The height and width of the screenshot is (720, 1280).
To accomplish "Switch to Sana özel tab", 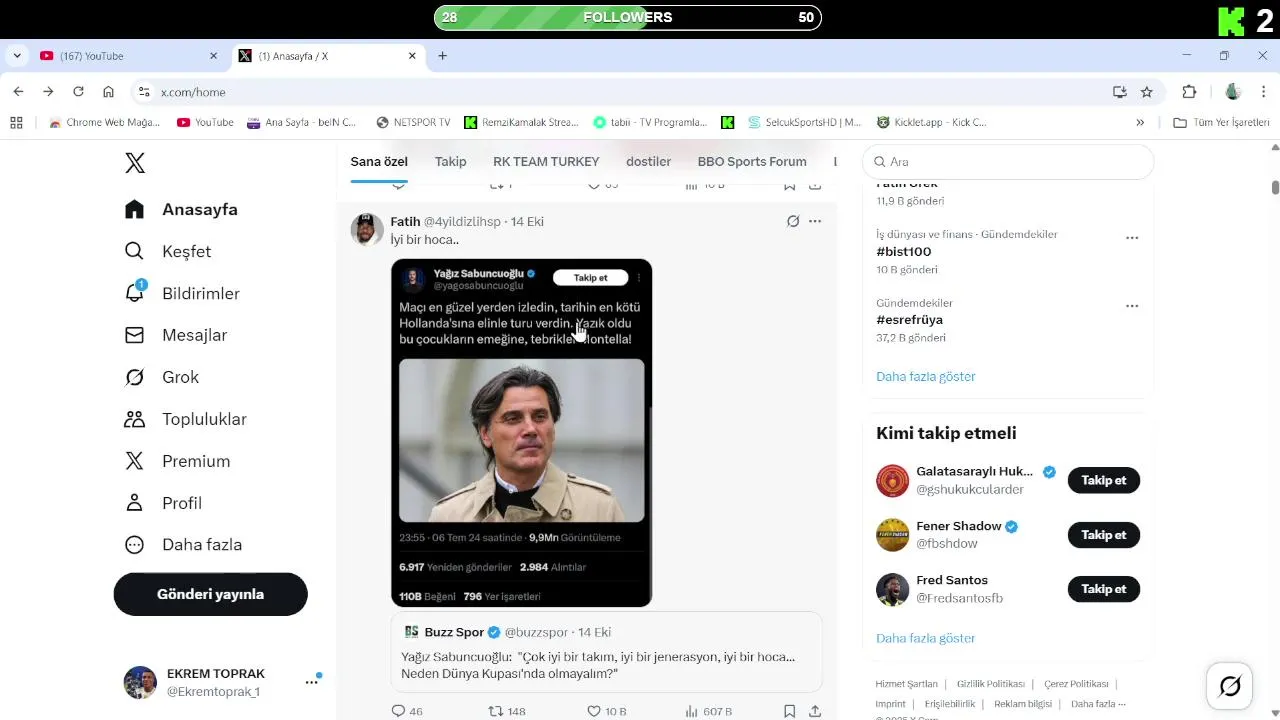I will point(379,161).
